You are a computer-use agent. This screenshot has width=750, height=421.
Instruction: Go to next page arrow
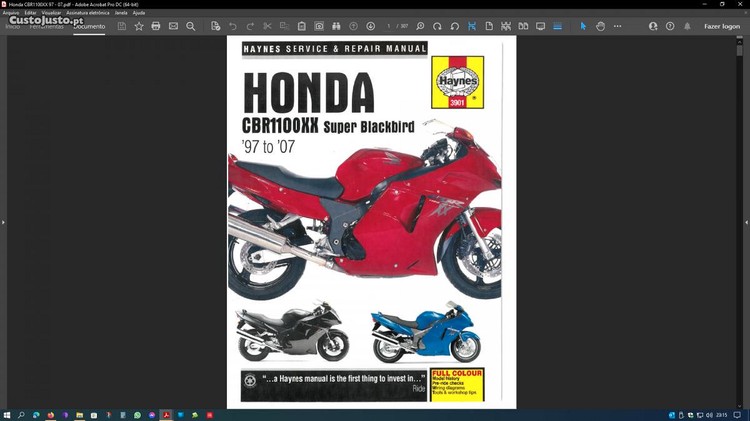[370, 26]
